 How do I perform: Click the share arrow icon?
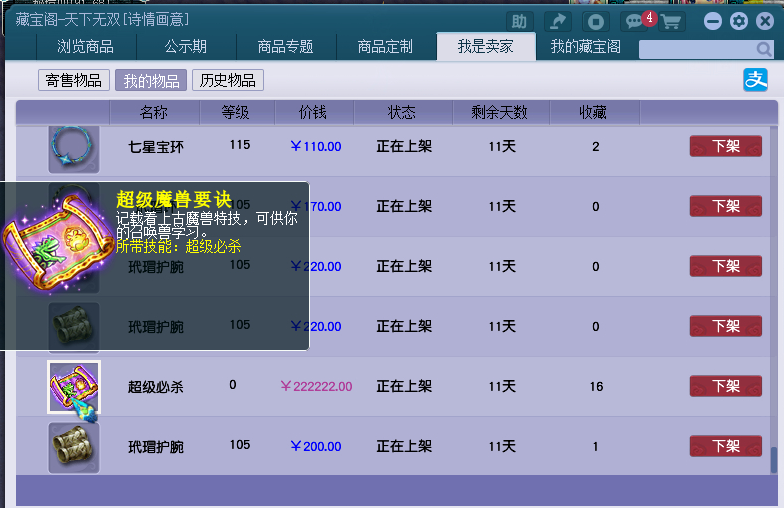(559, 21)
